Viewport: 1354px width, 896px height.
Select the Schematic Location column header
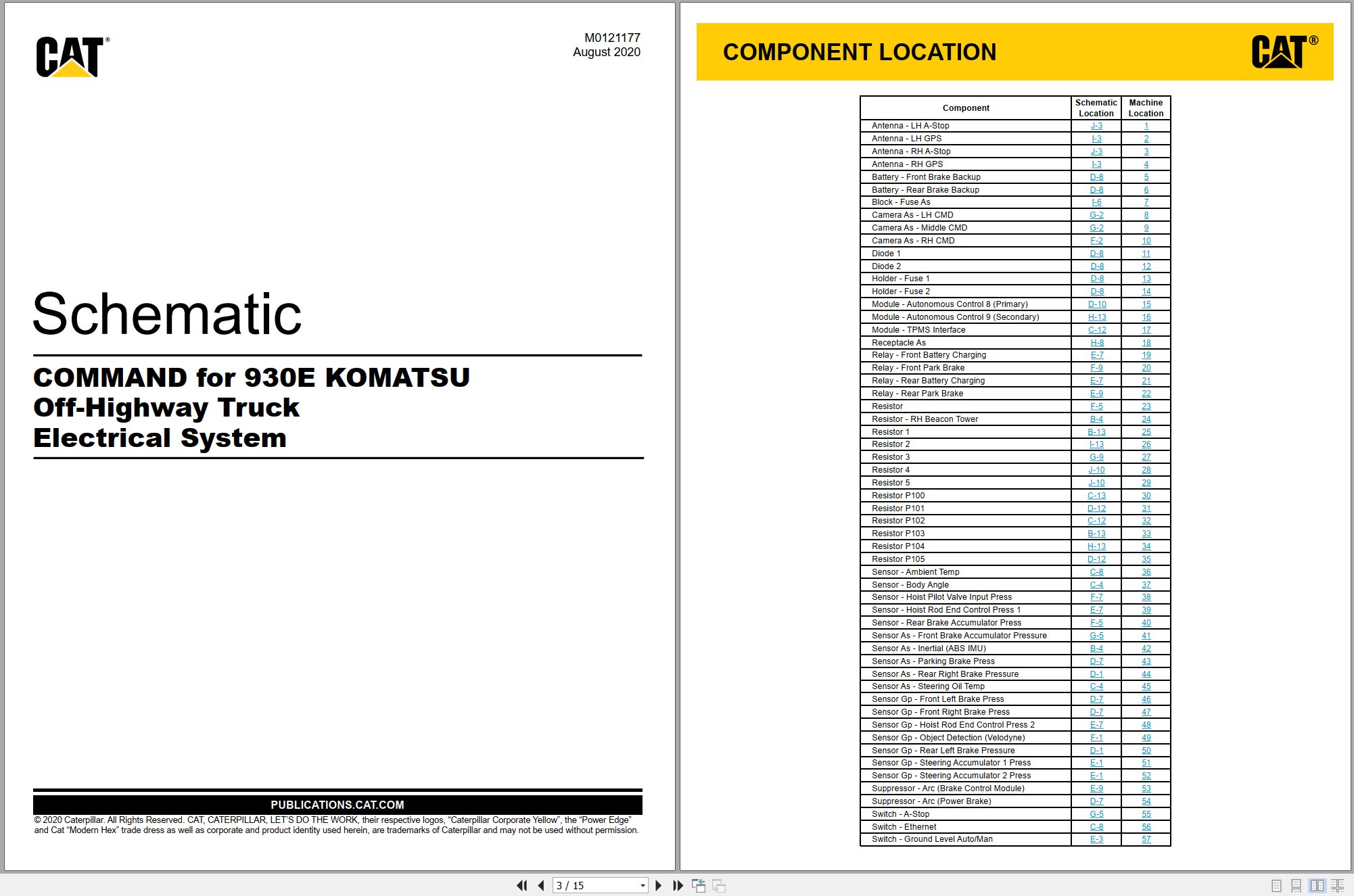point(1096,108)
